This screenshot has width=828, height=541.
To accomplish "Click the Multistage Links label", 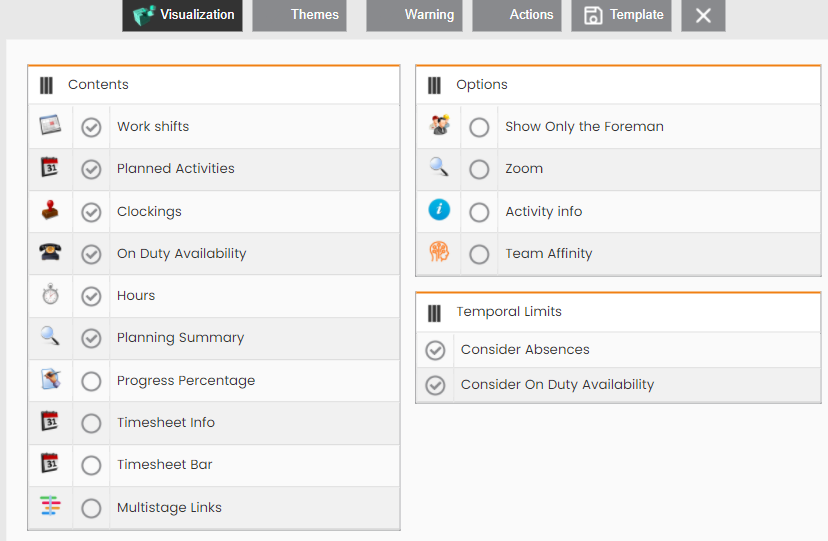I will tap(170, 507).
